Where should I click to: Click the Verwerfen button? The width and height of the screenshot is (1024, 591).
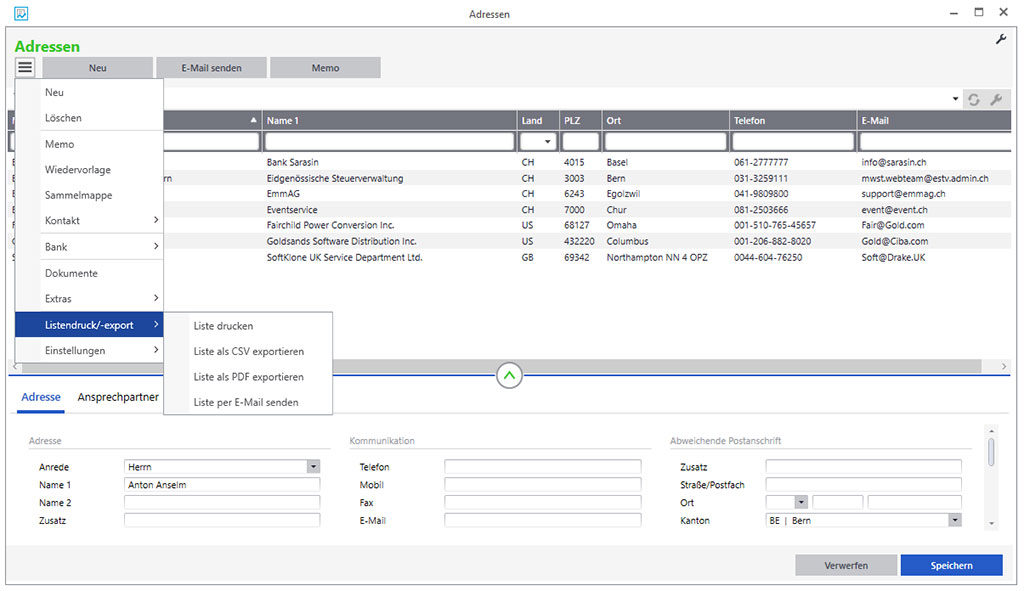[846, 566]
